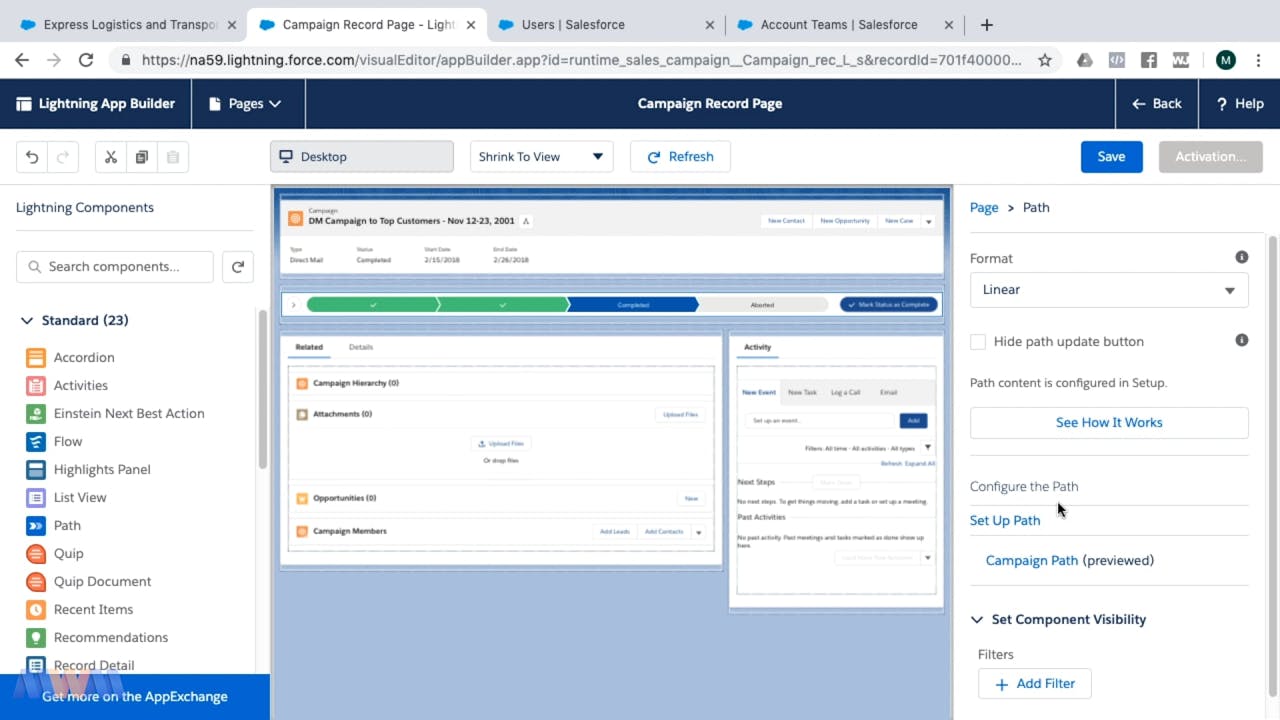Expand the path chevron in canvas

tap(293, 304)
